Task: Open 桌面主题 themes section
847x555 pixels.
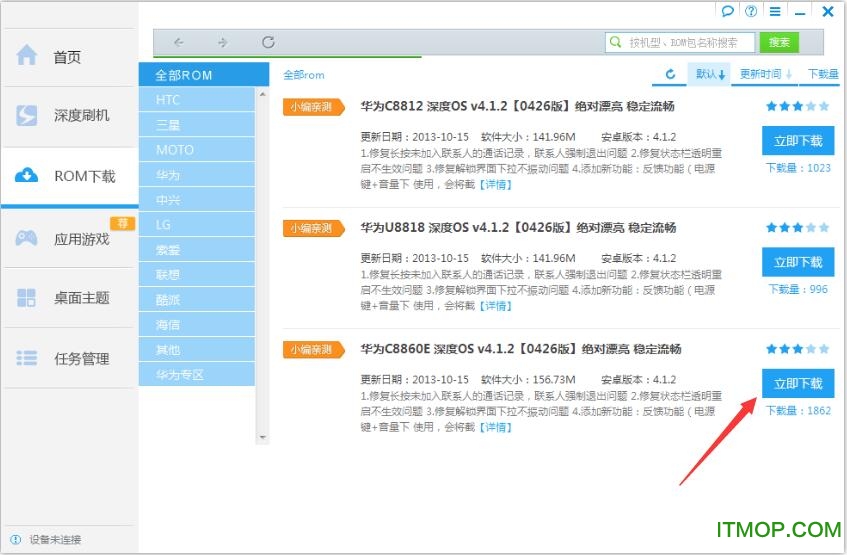Action: pos(69,297)
